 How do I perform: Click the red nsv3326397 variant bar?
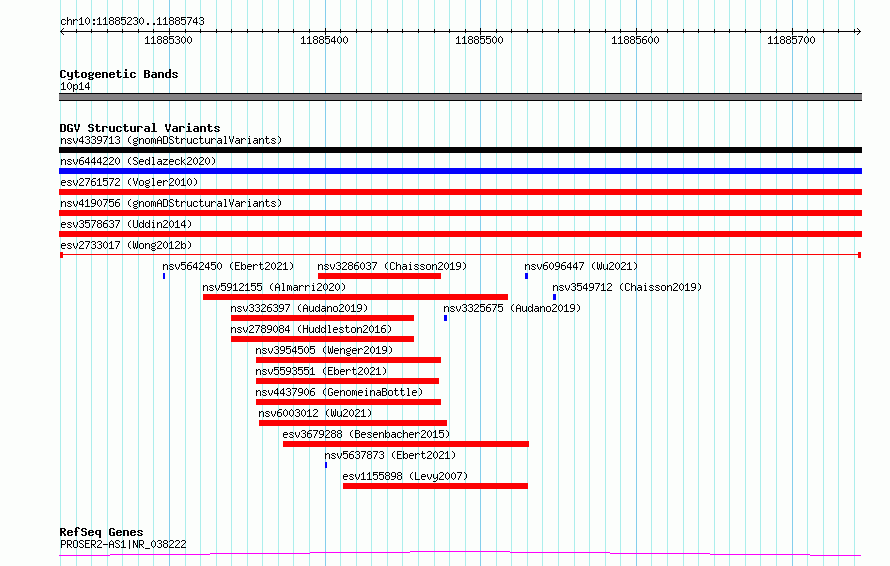point(322,318)
